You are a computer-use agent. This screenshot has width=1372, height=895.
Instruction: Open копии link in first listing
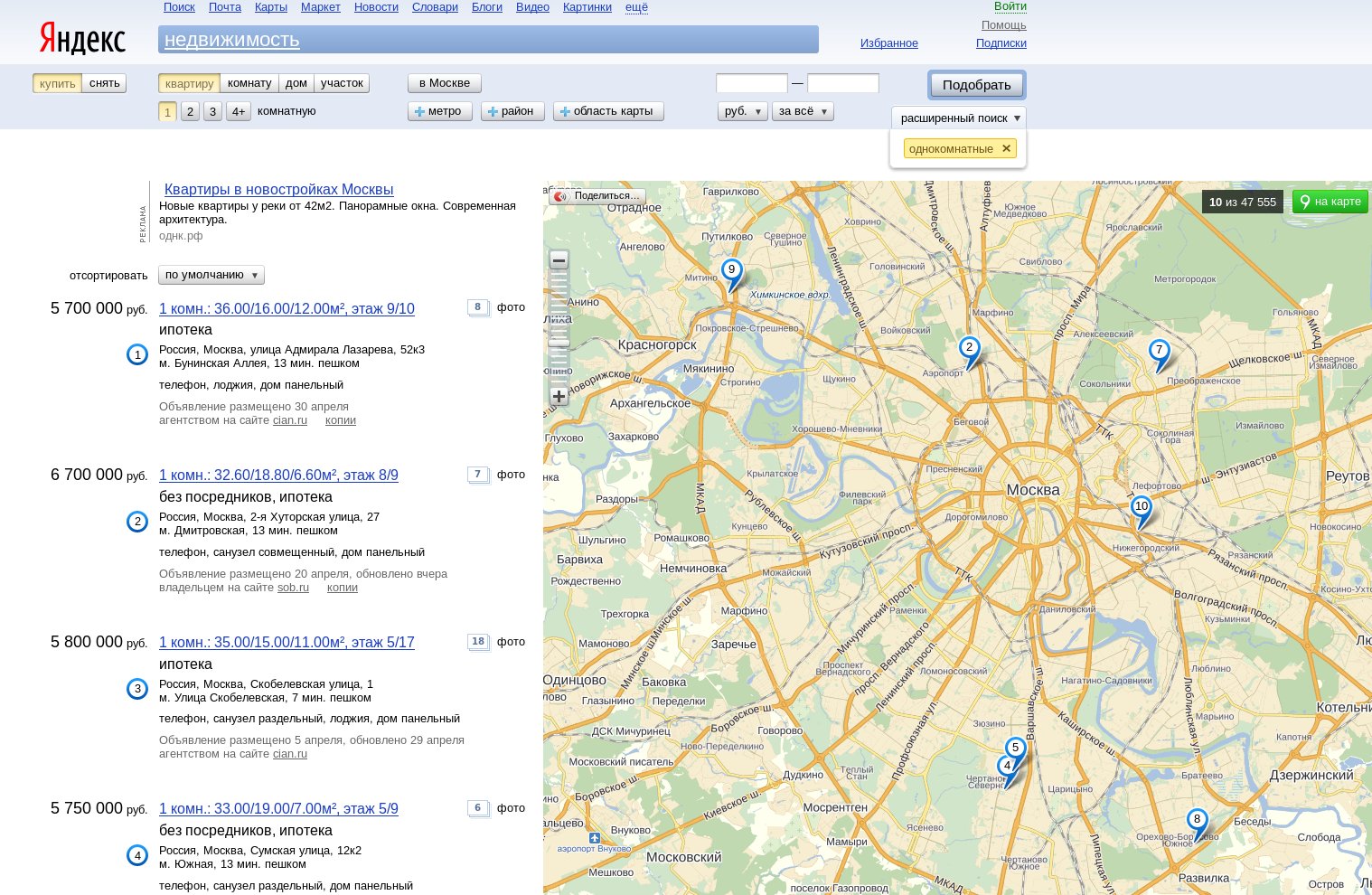coord(341,420)
